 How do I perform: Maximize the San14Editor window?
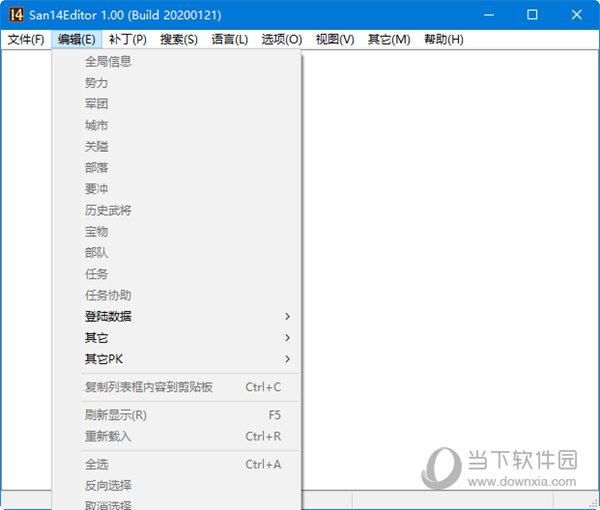(532, 15)
